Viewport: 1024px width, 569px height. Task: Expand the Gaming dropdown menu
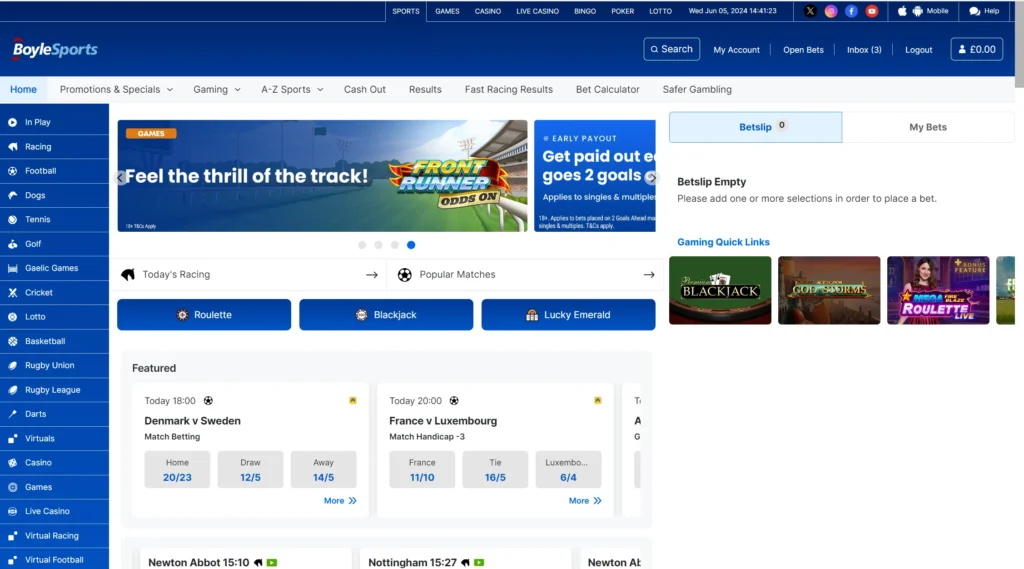point(217,89)
